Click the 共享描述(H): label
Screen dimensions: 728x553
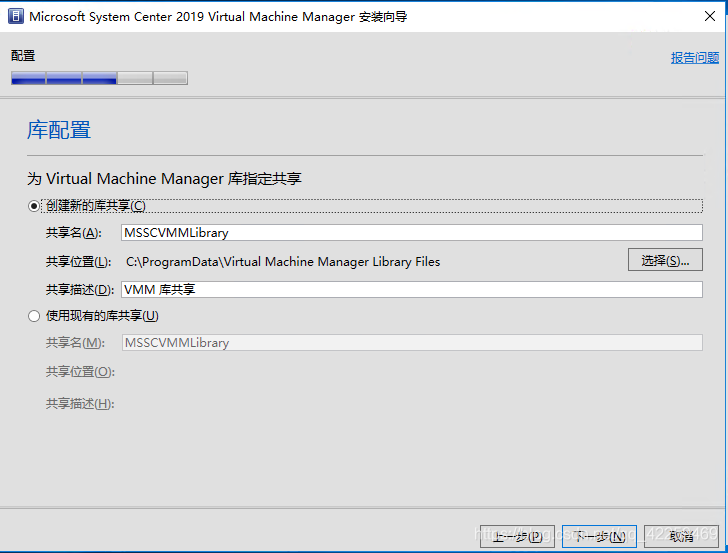tap(80, 404)
